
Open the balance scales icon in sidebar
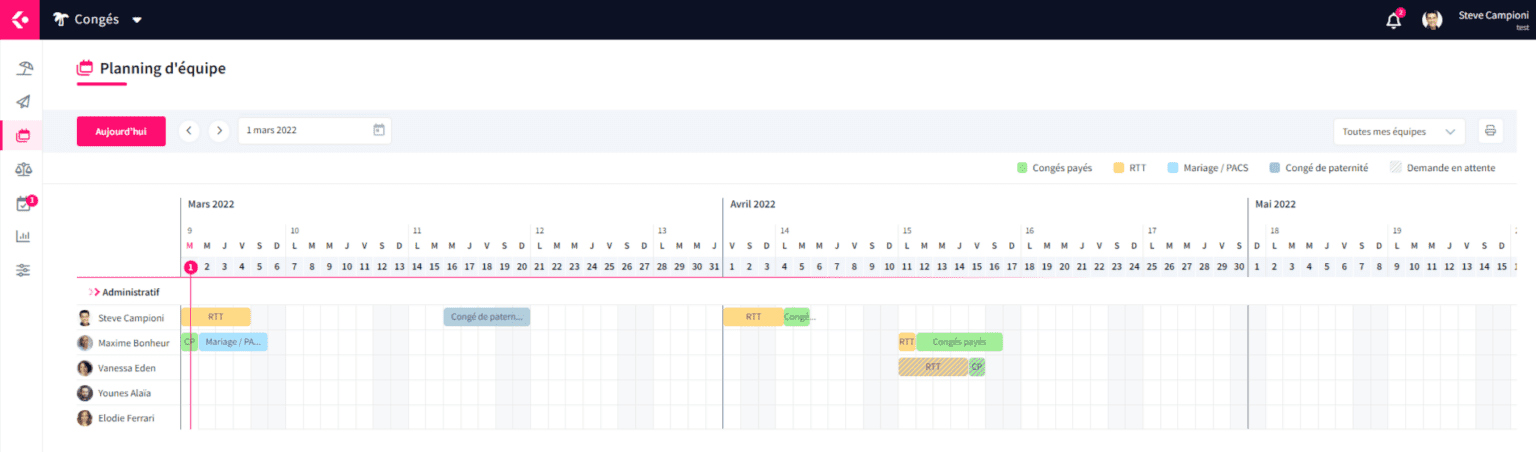pos(24,170)
